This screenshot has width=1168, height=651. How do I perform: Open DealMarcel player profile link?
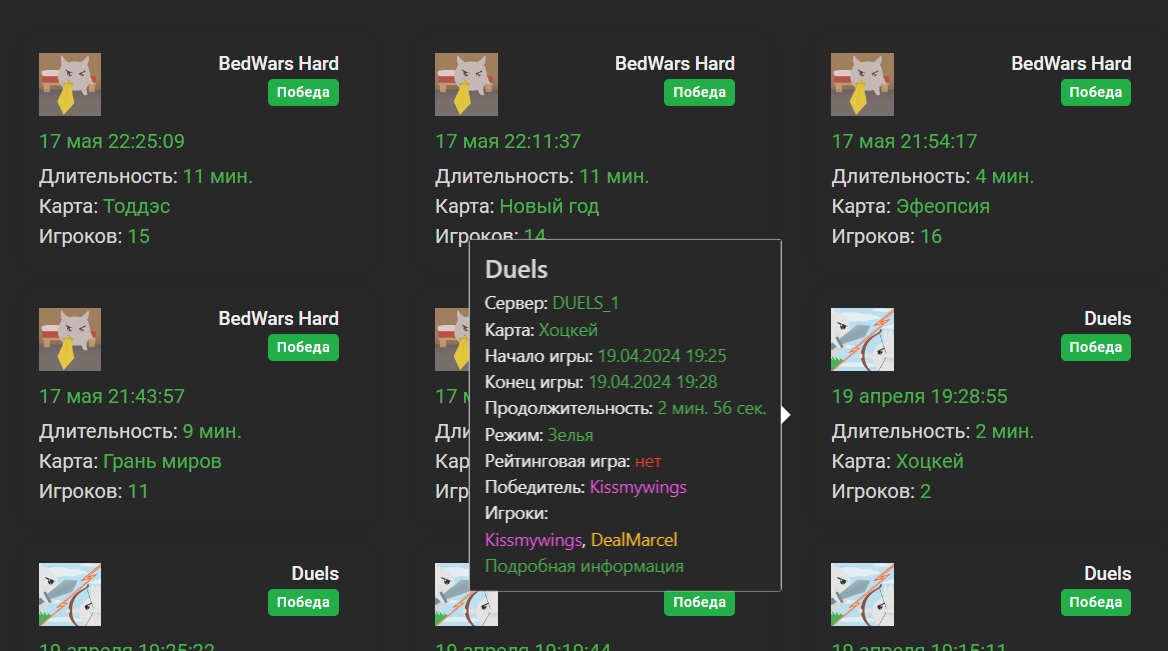[x=633, y=540]
